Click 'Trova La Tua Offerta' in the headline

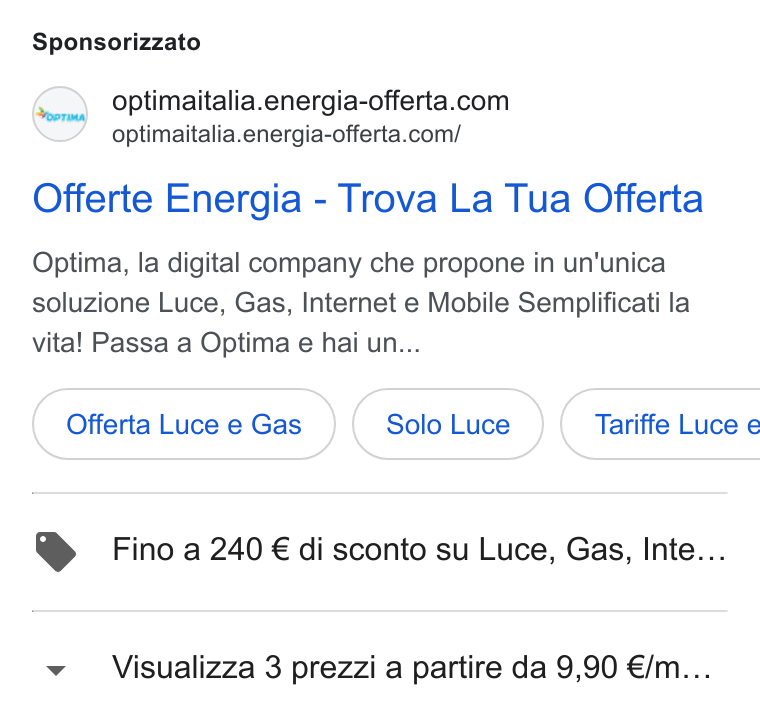[520, 198]
